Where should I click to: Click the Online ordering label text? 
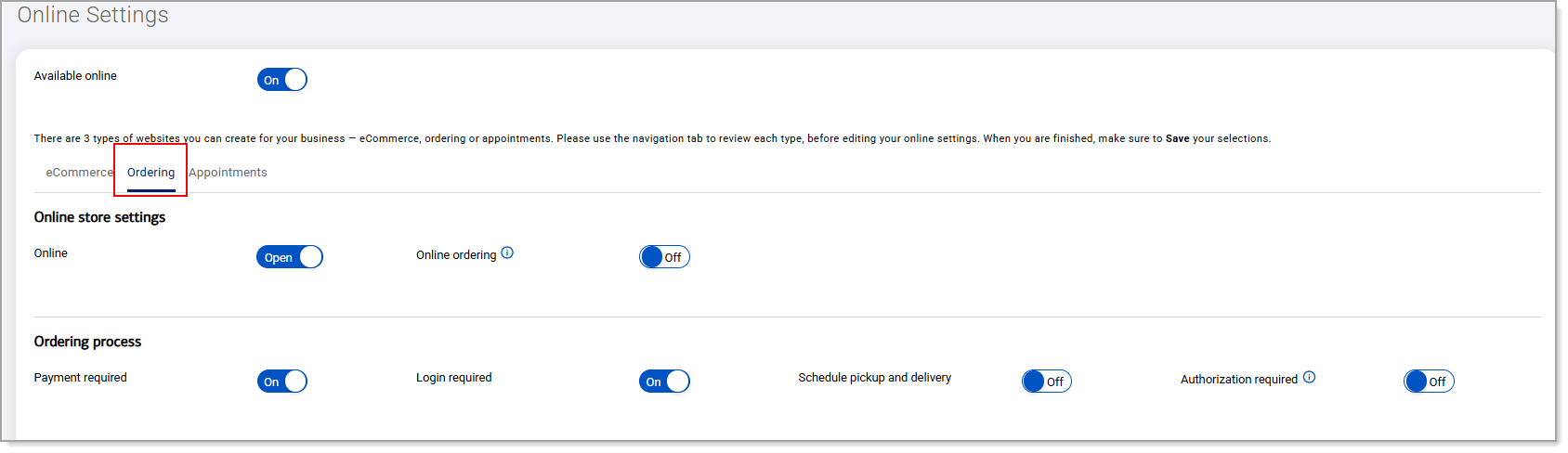[x=456, y=255]
